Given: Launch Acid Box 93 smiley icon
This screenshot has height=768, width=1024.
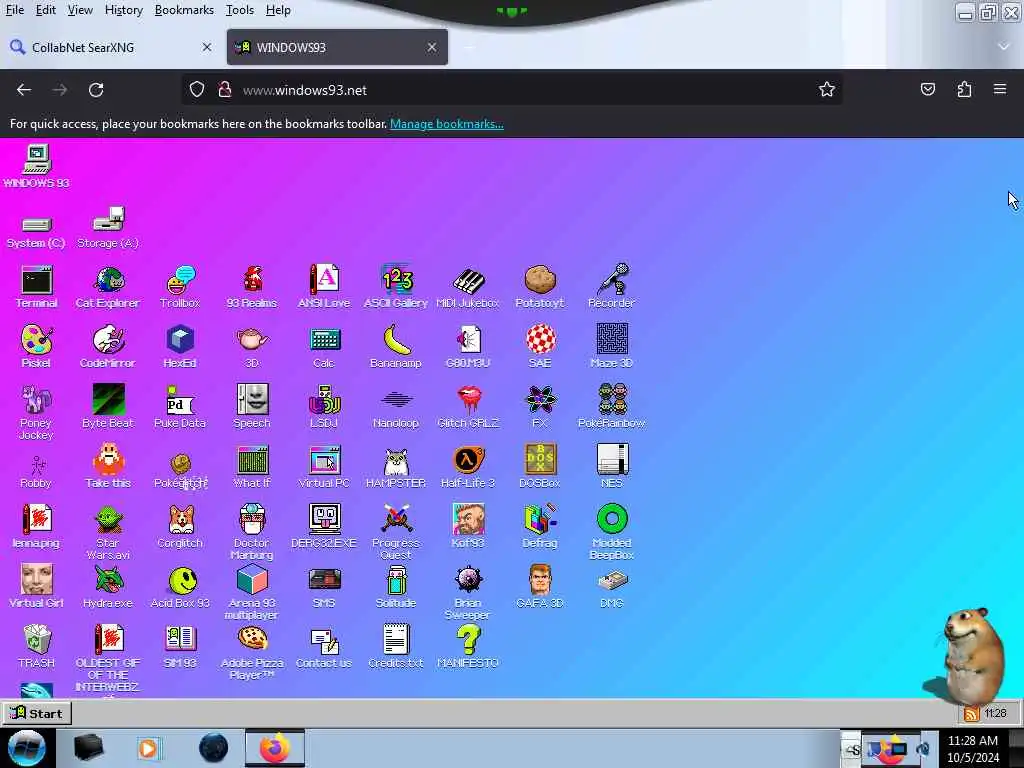Looking at the screenshot, I should pos(180,587).
